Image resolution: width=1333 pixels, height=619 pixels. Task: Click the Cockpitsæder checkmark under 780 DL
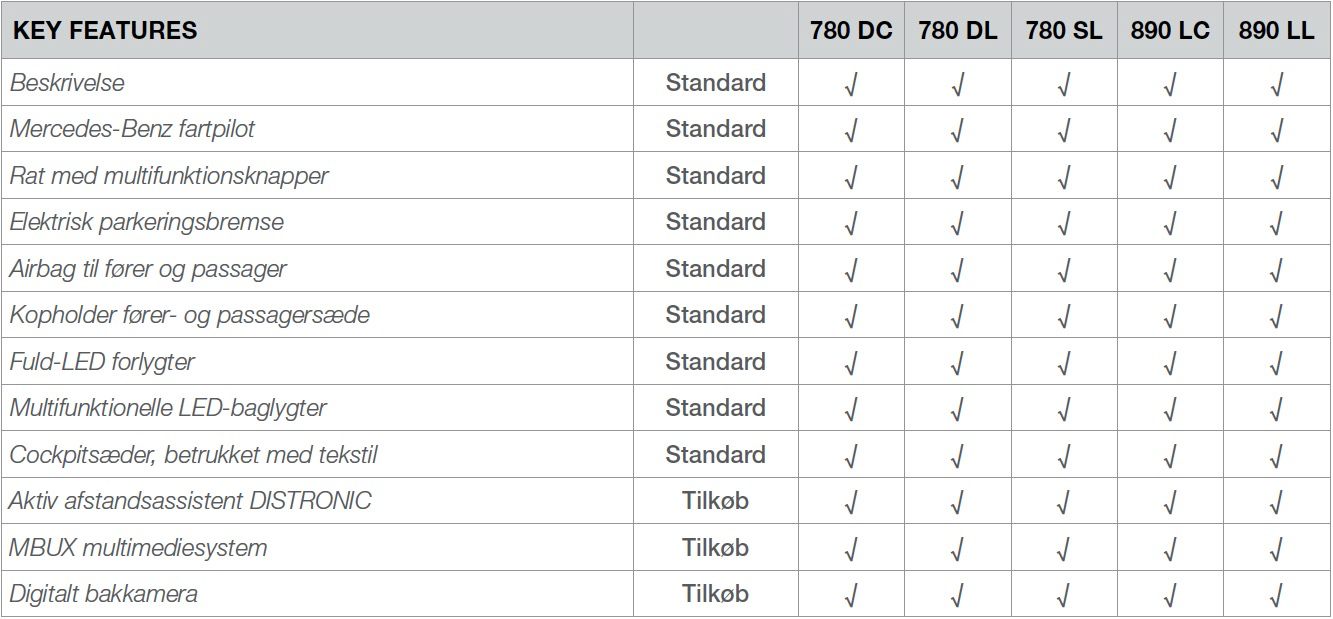957,456
